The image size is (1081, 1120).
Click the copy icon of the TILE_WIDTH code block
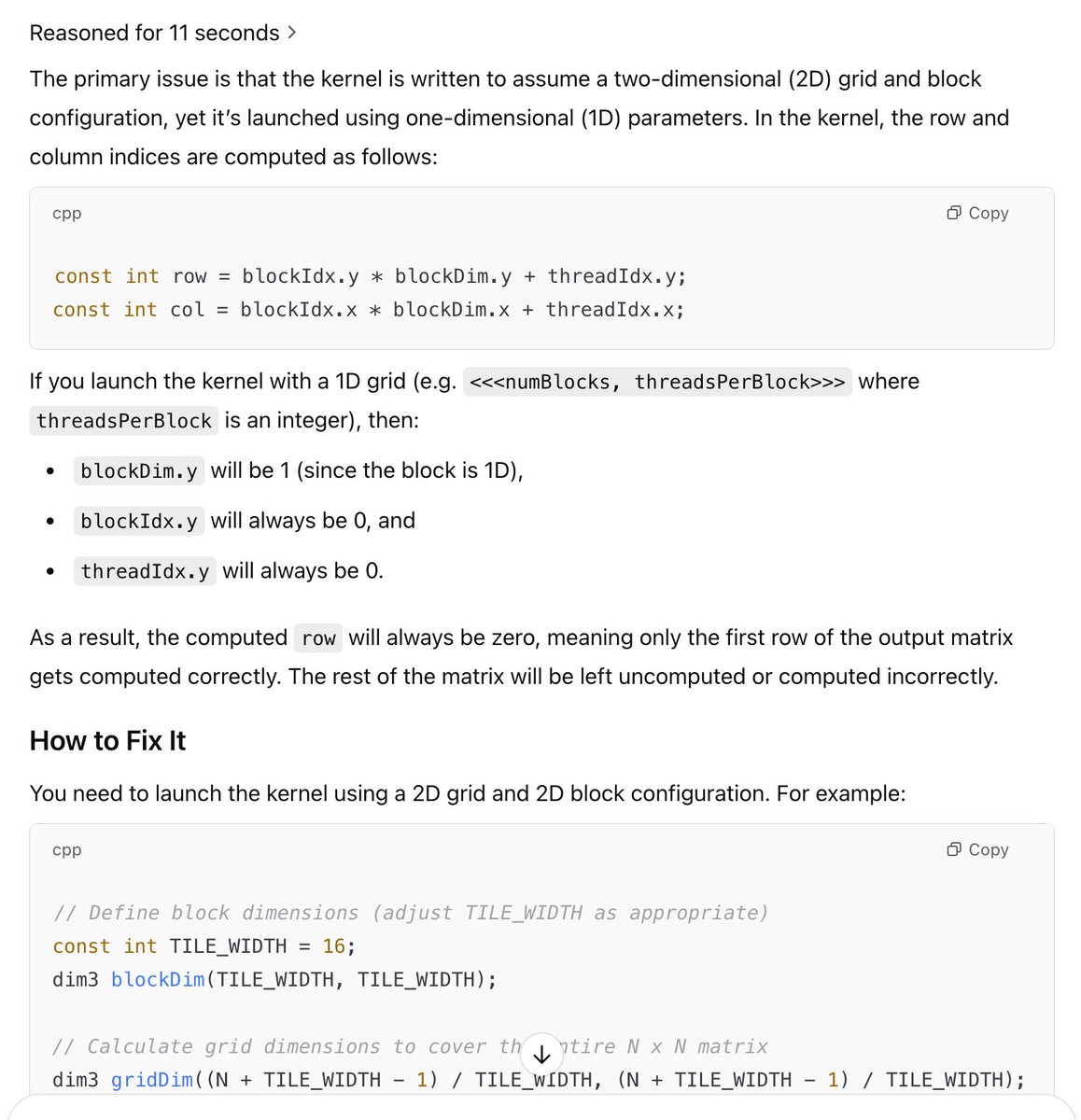pos(977,849)
